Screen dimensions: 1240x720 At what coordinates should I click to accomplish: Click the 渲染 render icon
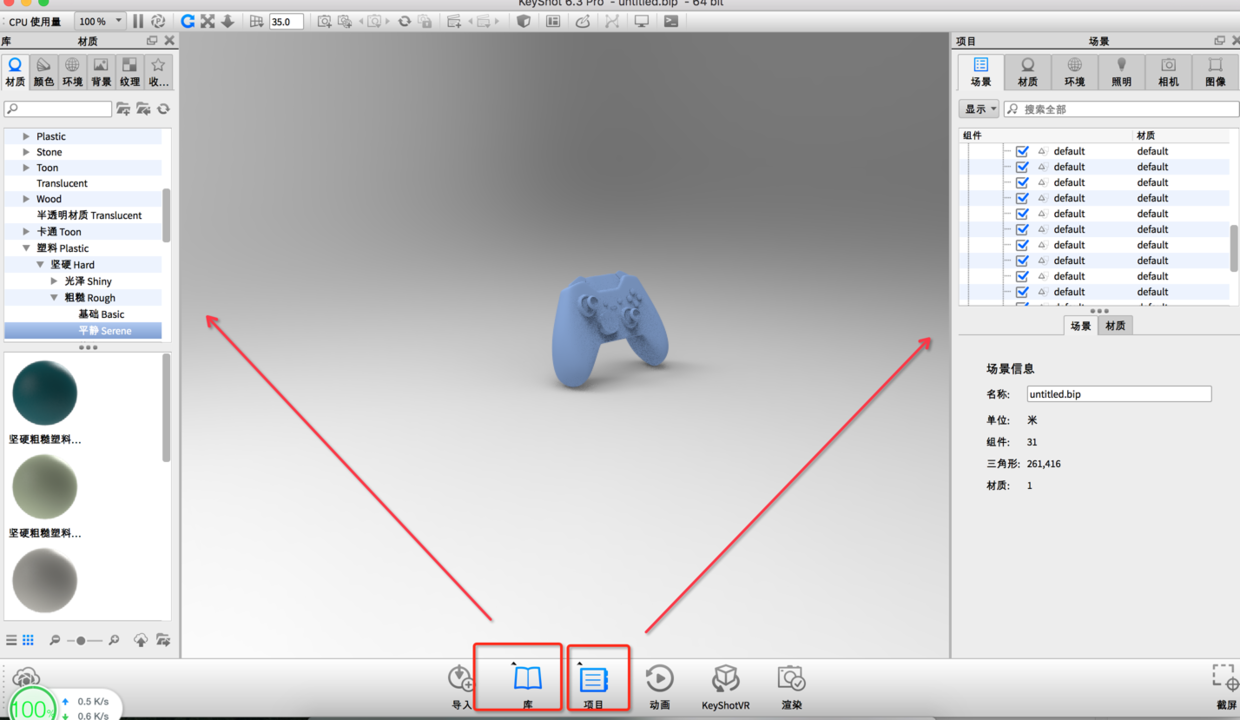[x=792, y=686]
